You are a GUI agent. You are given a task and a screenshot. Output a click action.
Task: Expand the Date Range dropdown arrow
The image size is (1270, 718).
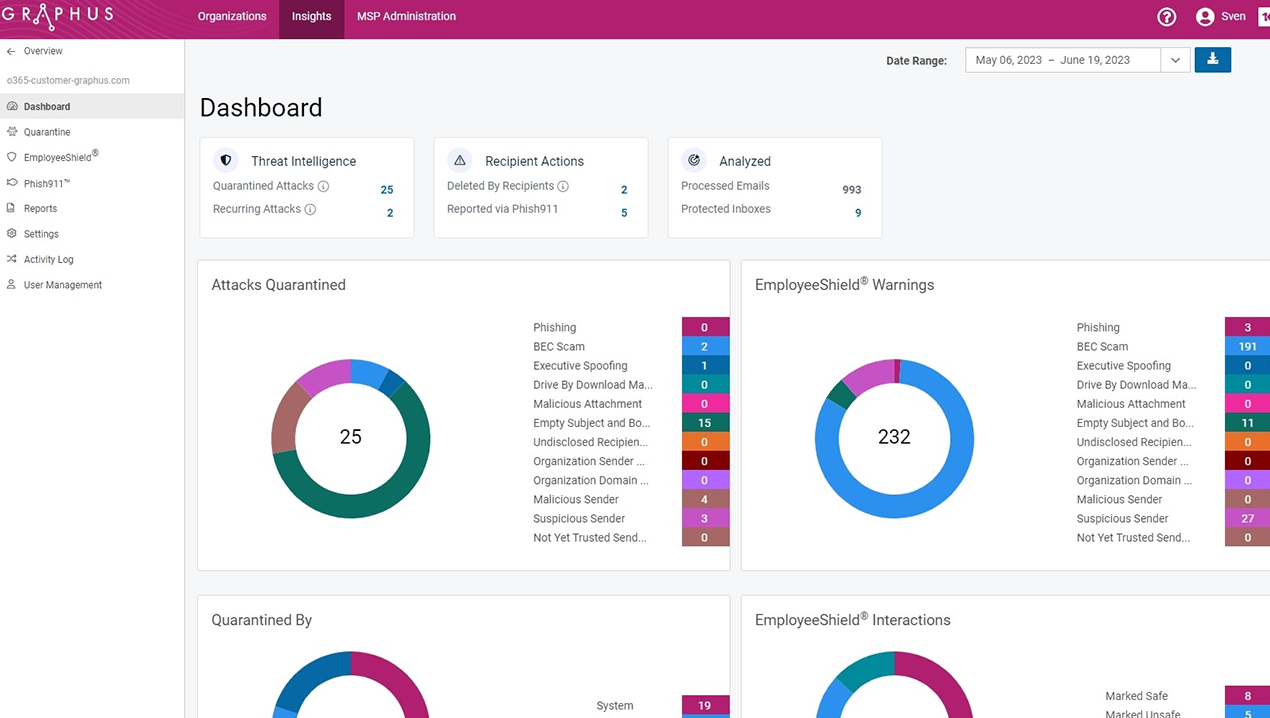pyautogui.click(x=1175, y=60)
